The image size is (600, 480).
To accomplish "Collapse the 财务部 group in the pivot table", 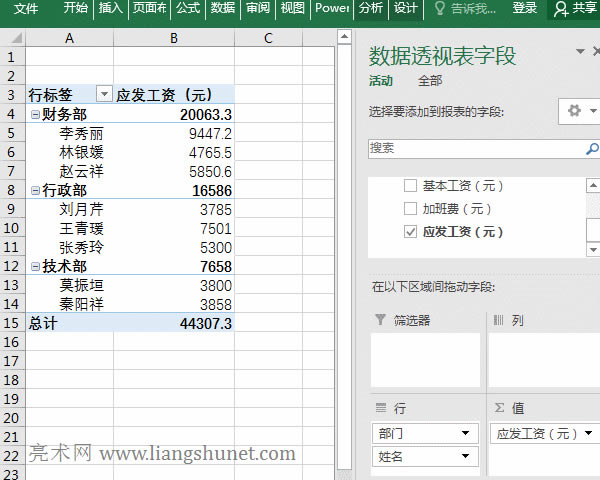I will pyautogui.click(x=35, y=115).
